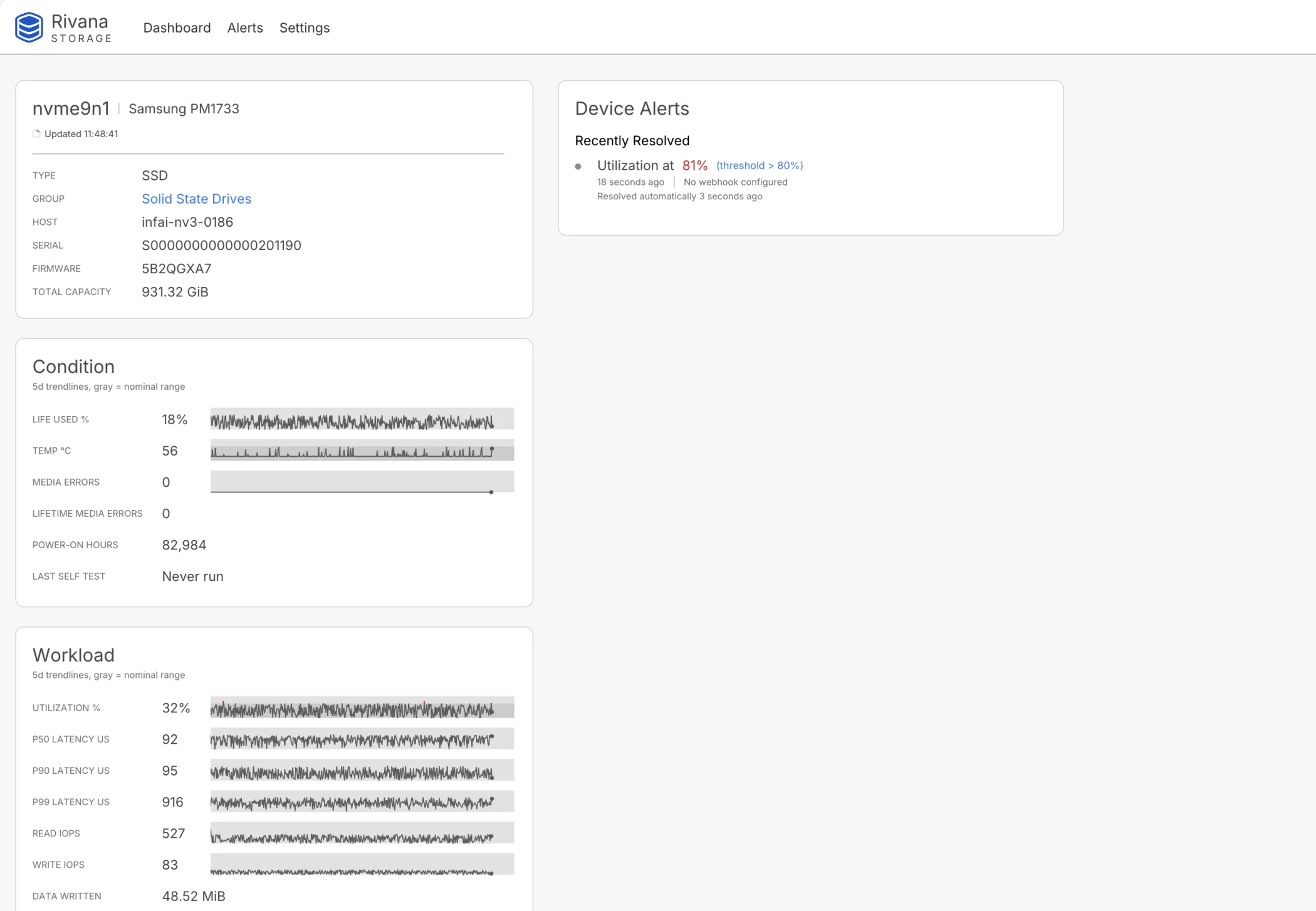The image size is (1316, 911).
Task: Click the gray bullet of the Utilization alert
Action: click(x=578, y=167)
